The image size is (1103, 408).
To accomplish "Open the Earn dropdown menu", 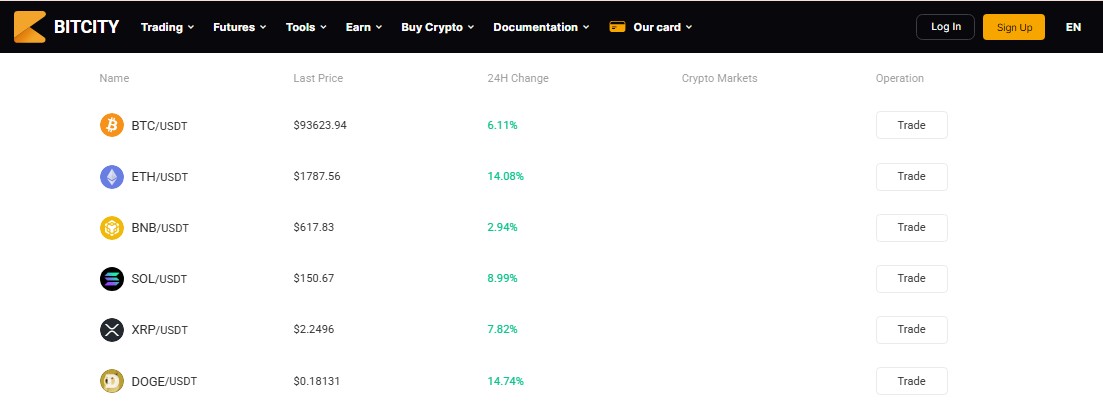I will (364, 27).
